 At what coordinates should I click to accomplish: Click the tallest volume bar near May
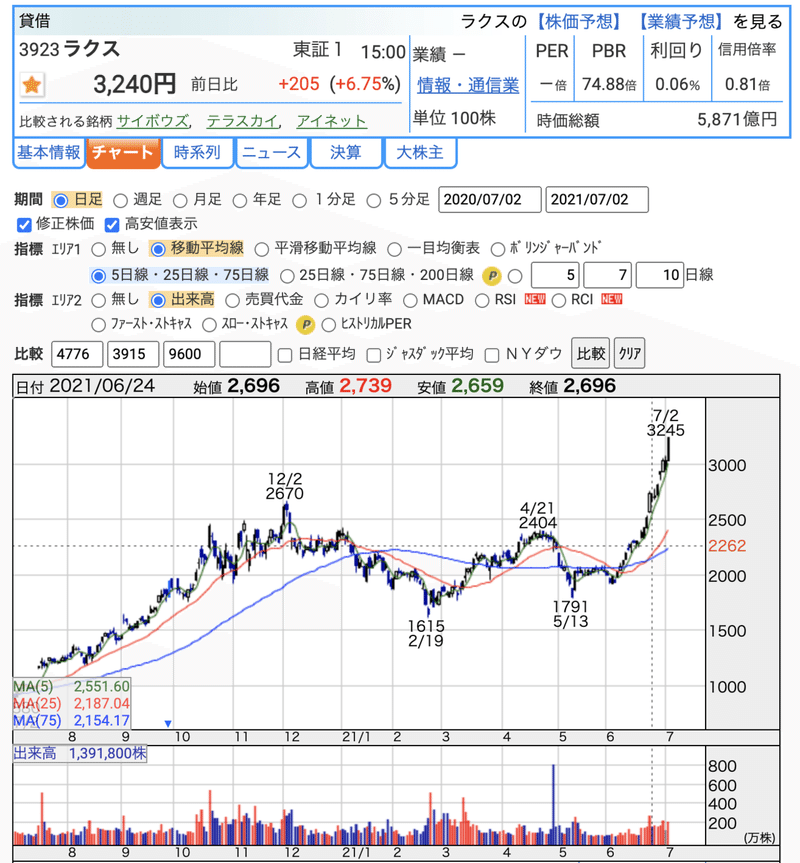553,804
